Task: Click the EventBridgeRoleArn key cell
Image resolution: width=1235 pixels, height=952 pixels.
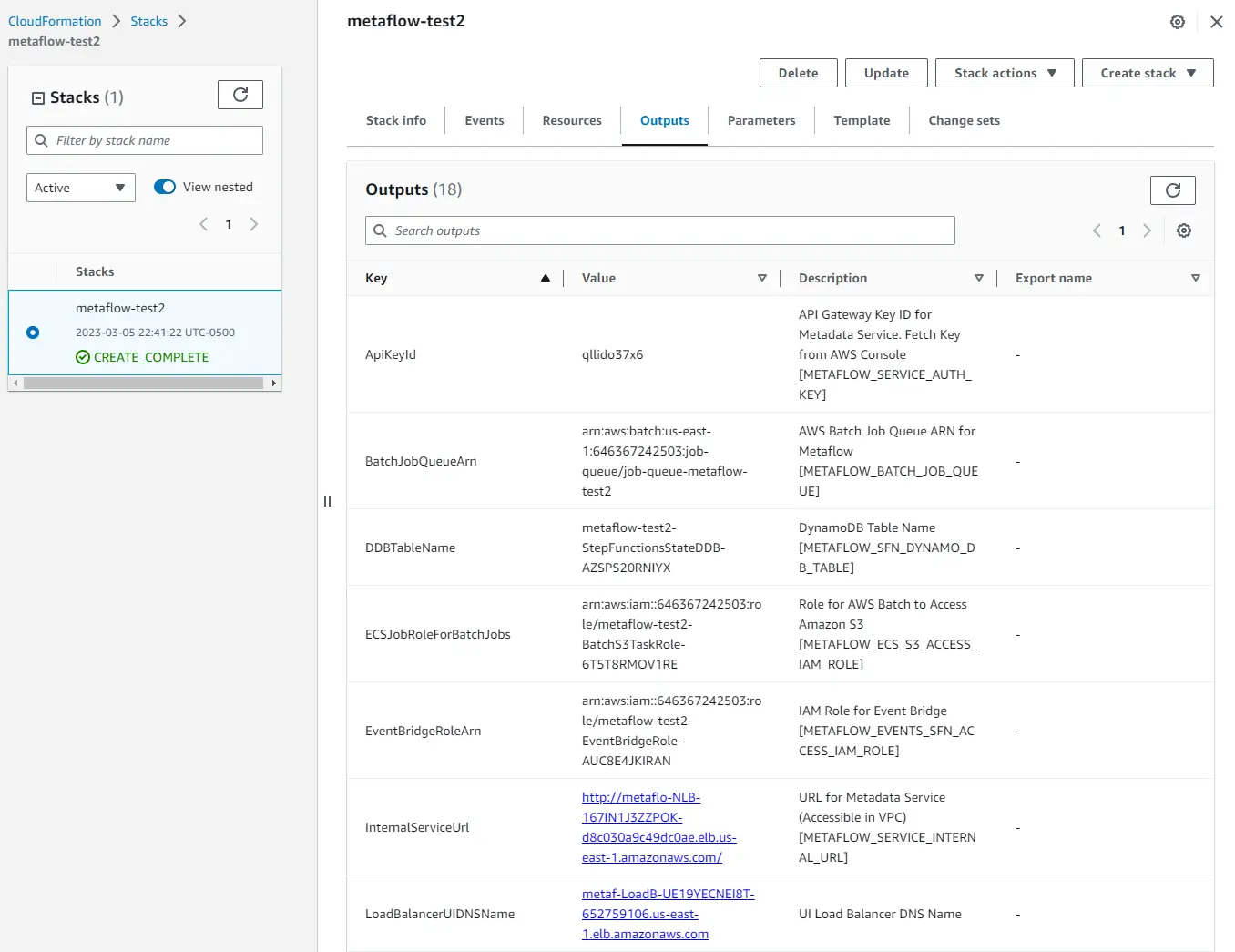Action: (424, 731)
